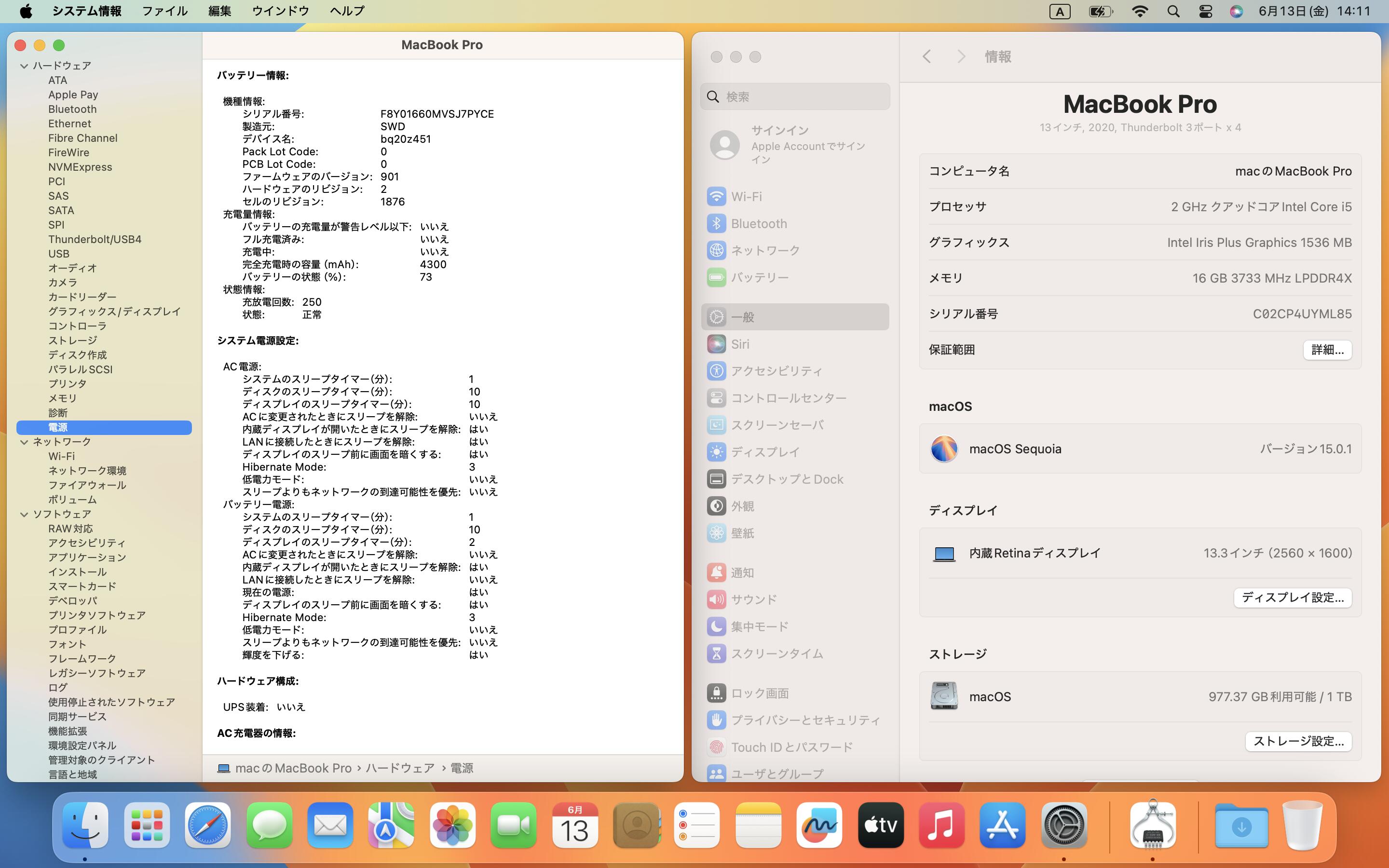Collapse the ソフトウェア tree section

click(x=24, y=515)
